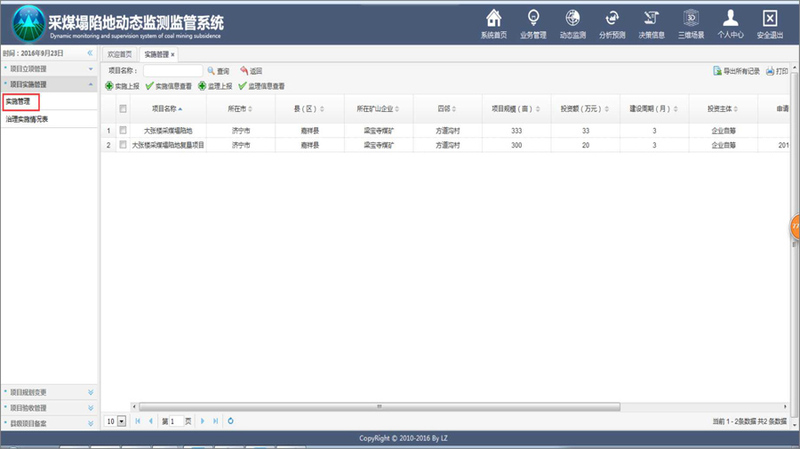Go to last page in pager
Screen dimensions: 800x449
click(216, 421)
